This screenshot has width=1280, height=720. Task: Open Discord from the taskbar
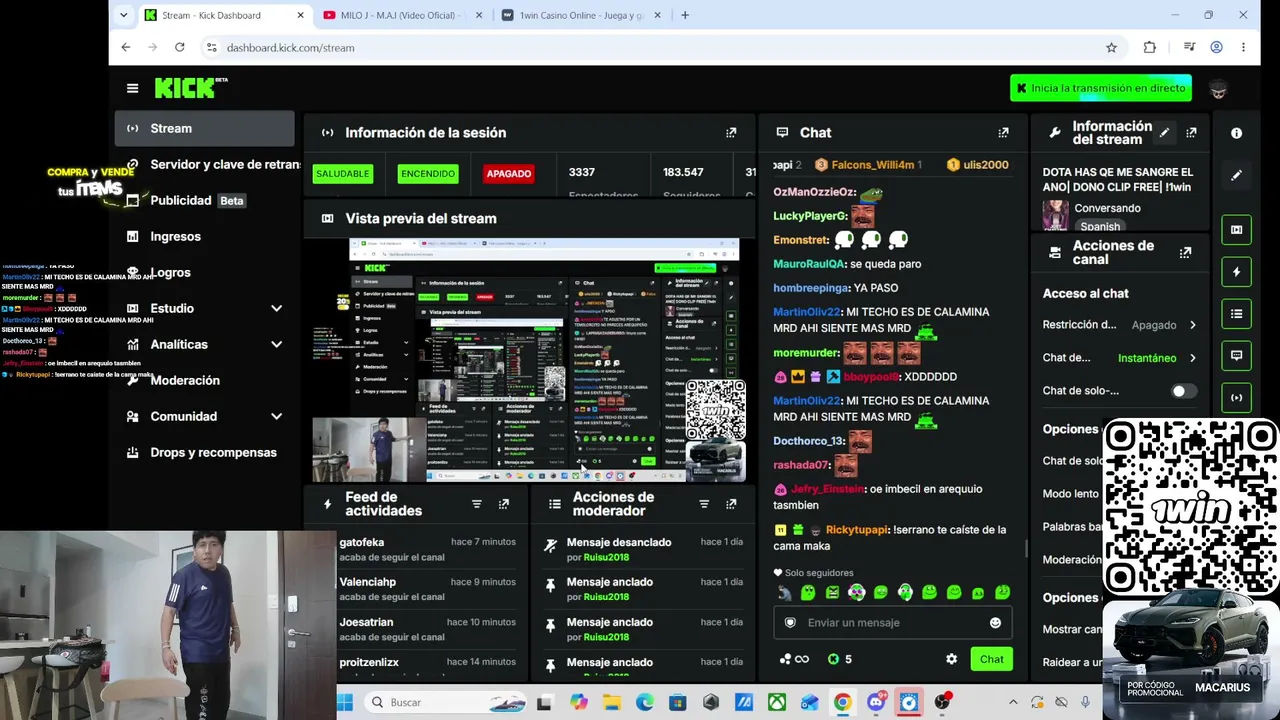[876, 702]
